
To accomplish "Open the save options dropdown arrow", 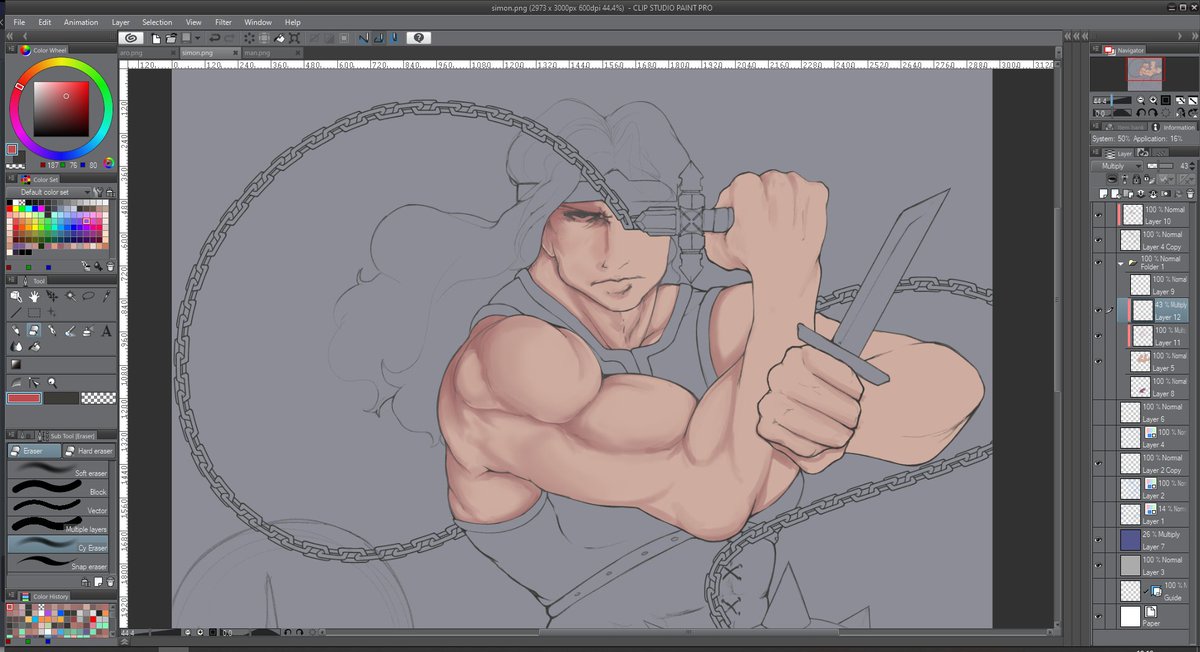I will point(197,37).
